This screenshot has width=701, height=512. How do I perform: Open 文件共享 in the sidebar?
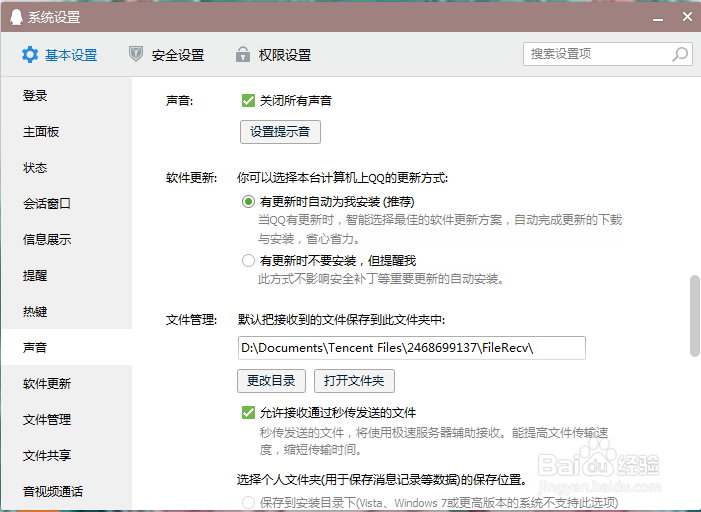tap(67, 455)
